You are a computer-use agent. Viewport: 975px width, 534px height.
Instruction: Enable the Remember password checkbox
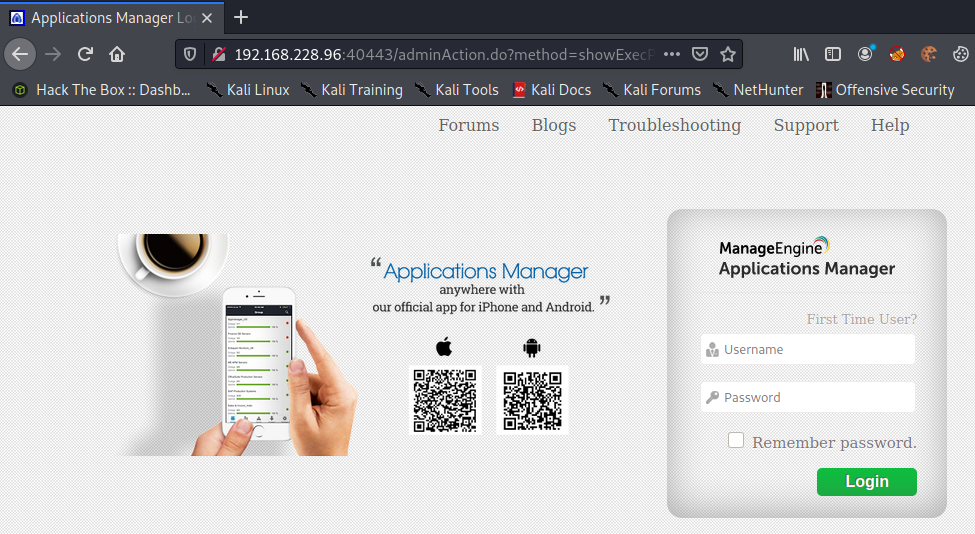point(736,440)
